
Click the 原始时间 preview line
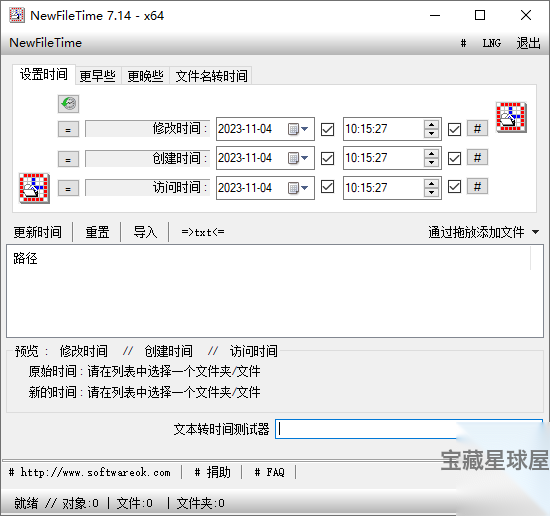(145, 371)
